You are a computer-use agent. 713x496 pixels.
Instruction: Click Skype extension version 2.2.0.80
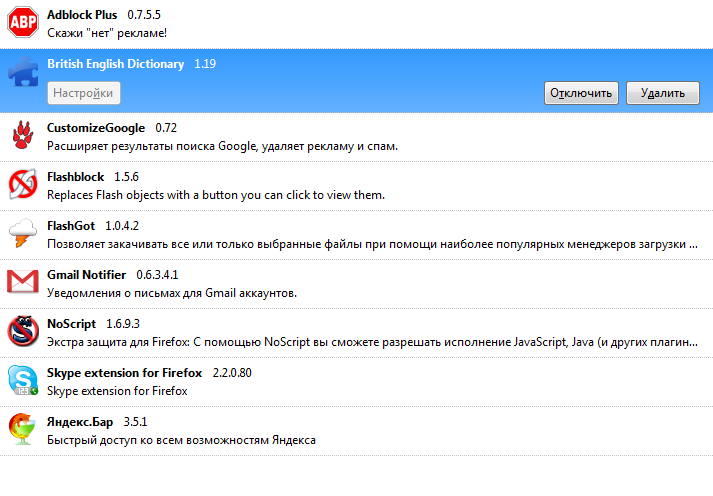[232, 373]
